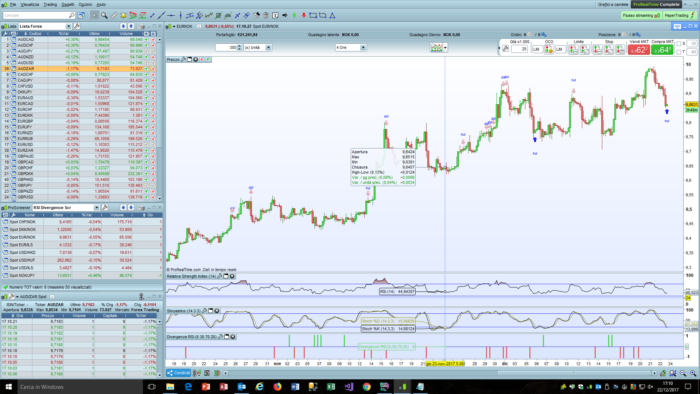Open the Lista Forex dropdown

pos(68,26)
